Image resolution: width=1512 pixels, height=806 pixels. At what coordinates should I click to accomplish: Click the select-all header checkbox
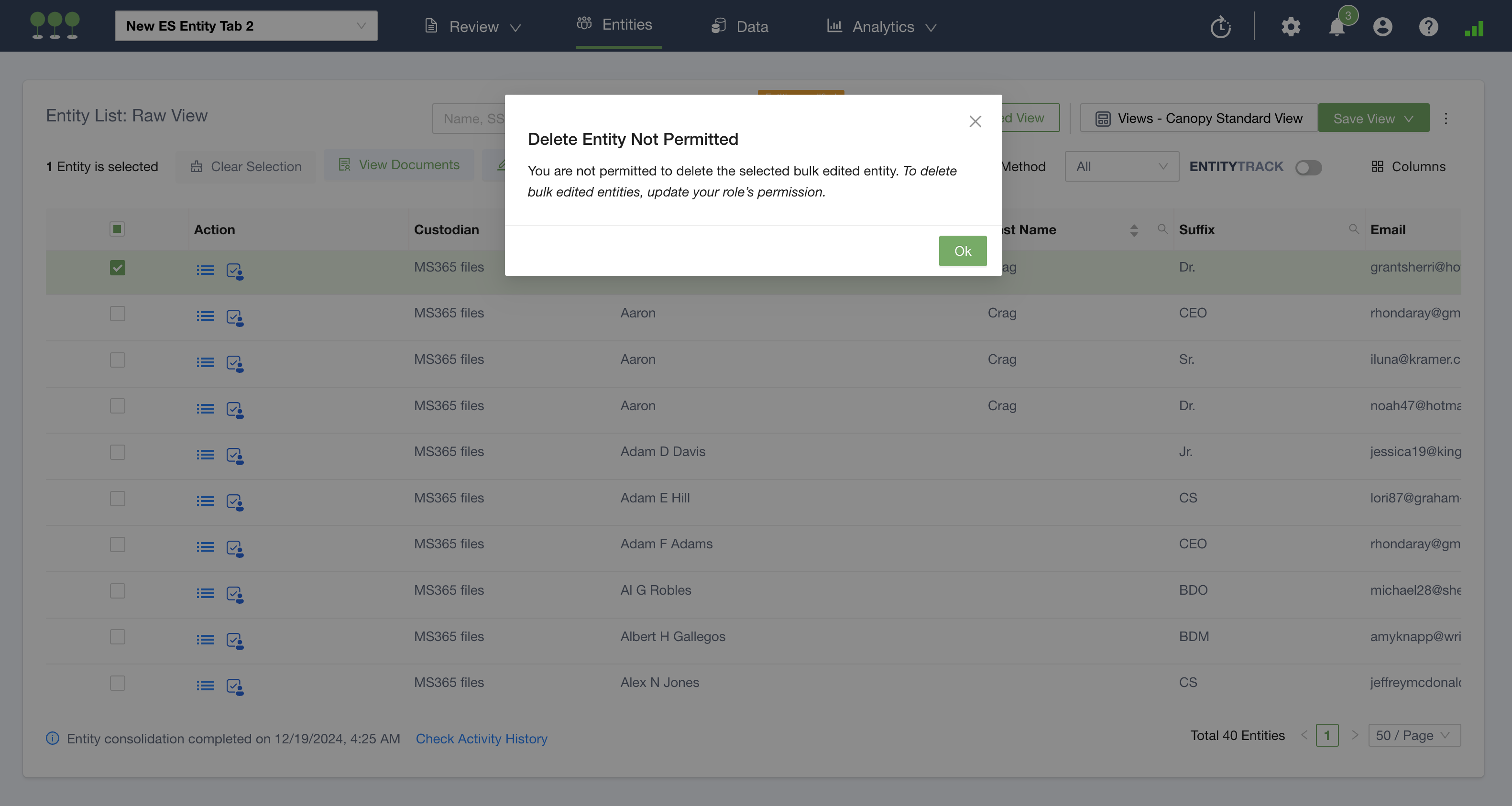click(117, 229)
